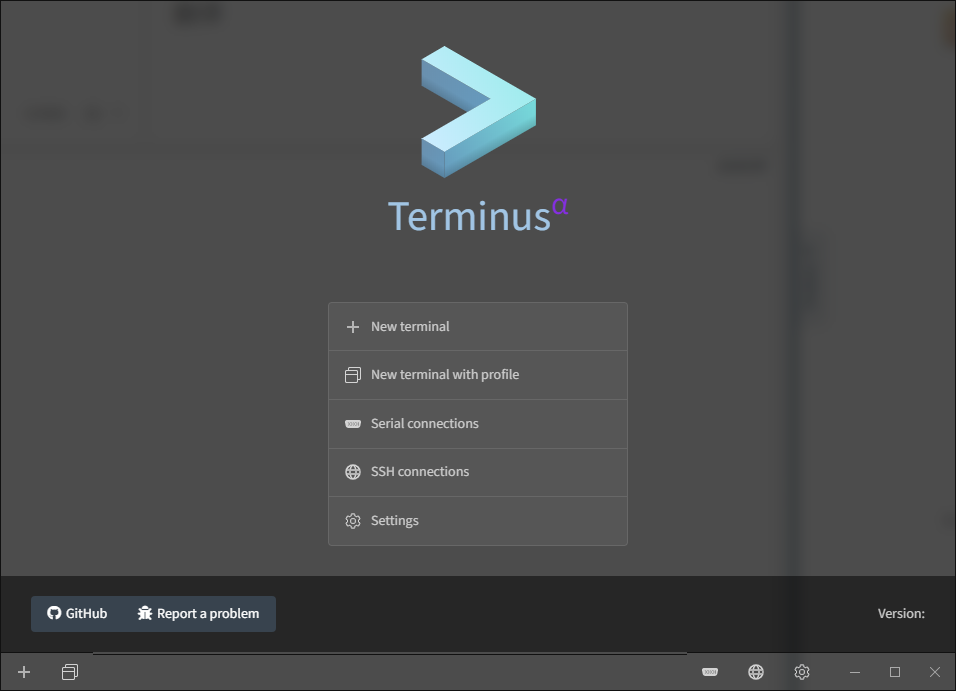Maximize the Terminus window
The image size is (956, 691).
click(x=895, y=672)
